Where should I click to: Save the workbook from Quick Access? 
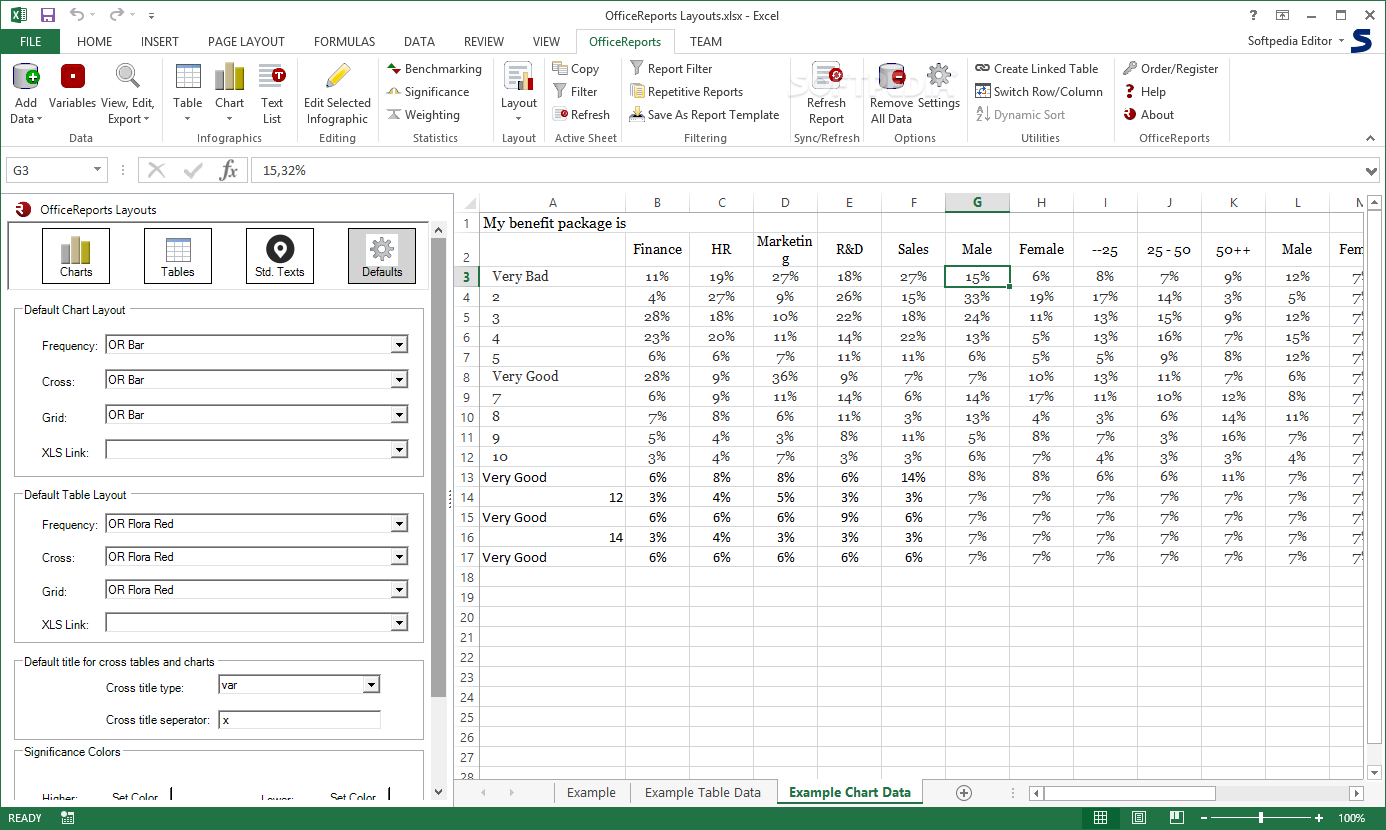[x=47, y=15]
